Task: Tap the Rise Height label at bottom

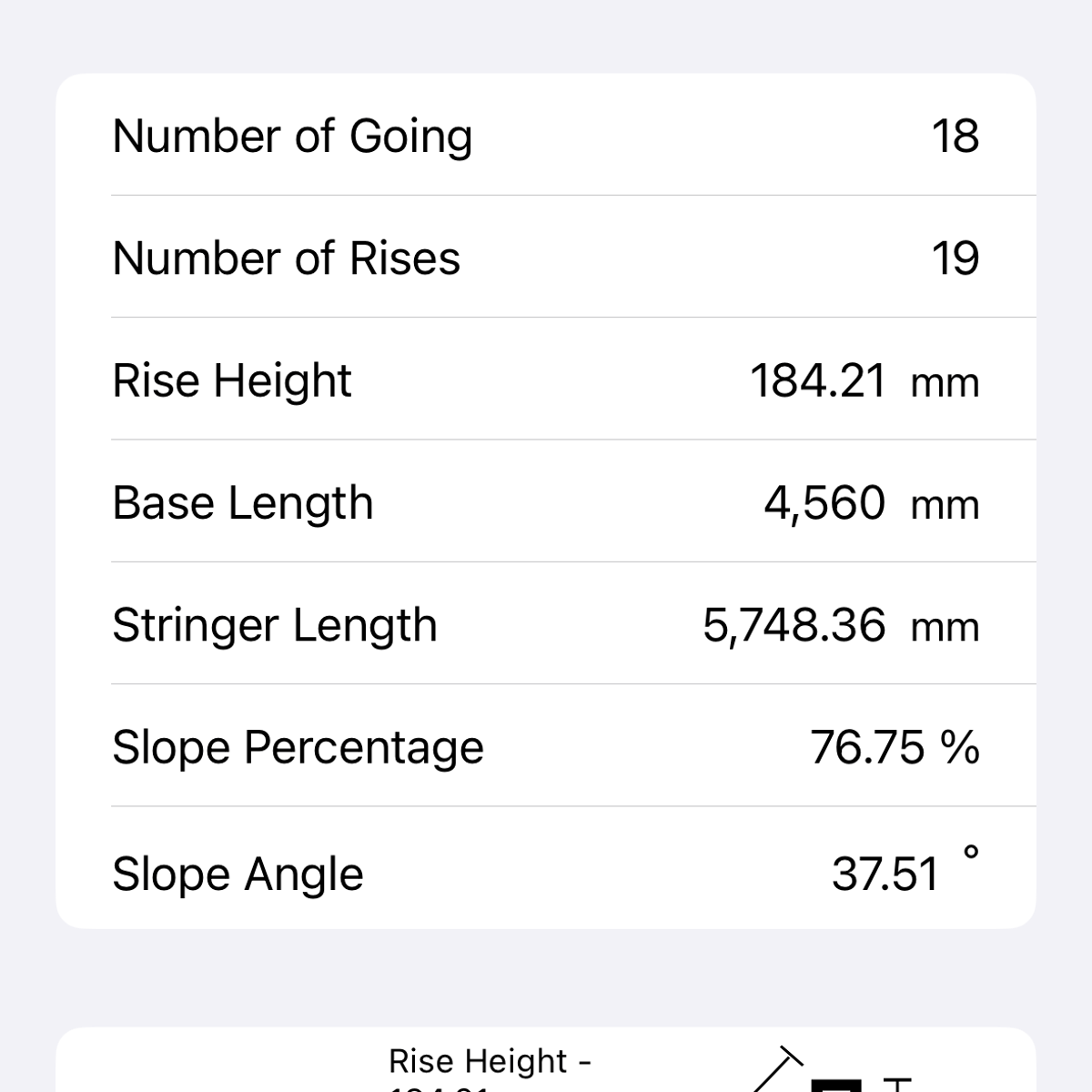Action: tap(491, 1060)
